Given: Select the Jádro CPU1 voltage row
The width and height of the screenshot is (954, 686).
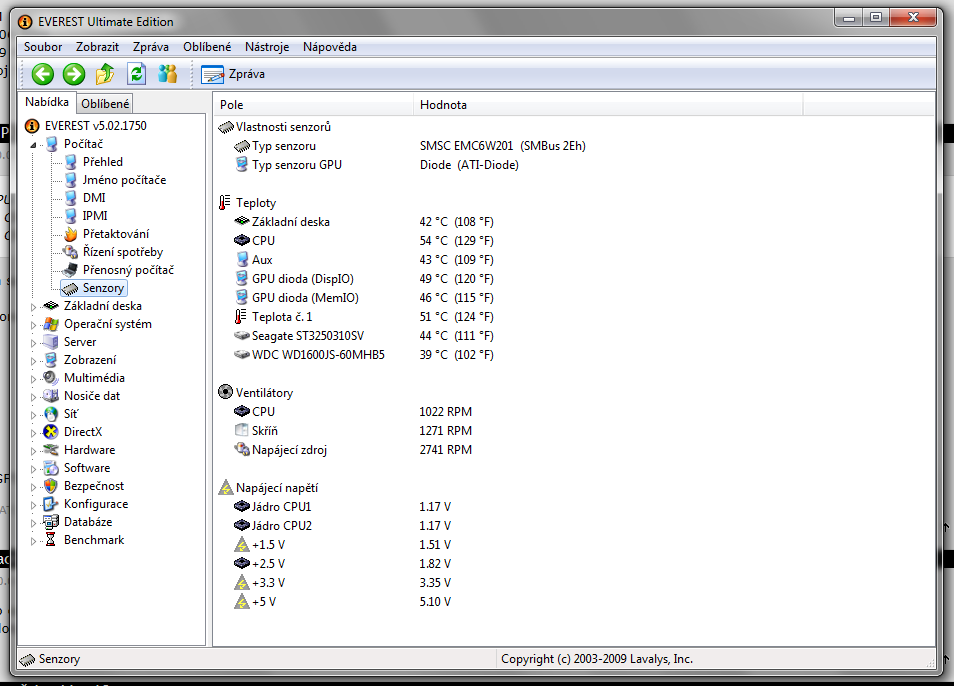Looking at the screenshot, I should [x=342, y=507].
